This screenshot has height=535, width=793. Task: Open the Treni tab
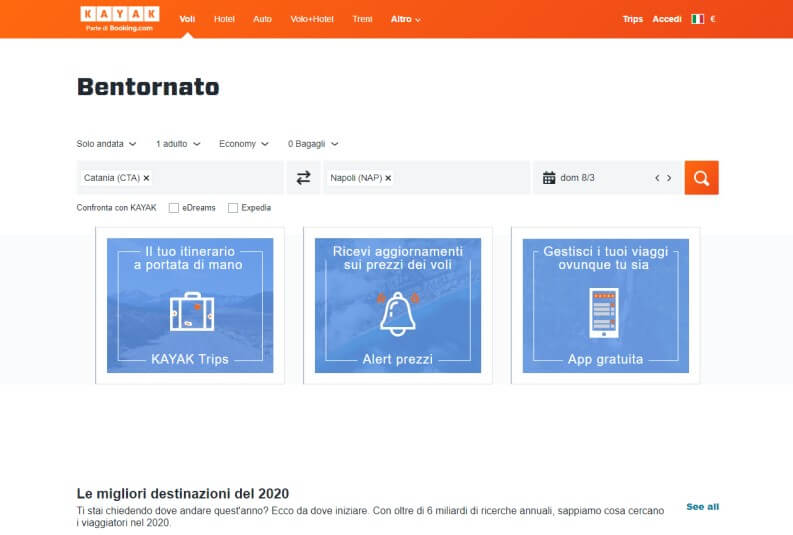362,19
